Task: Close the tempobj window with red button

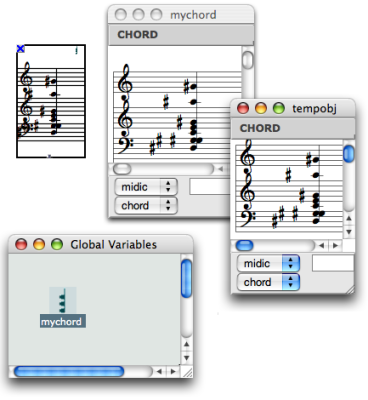Action: tap(243, 108)
